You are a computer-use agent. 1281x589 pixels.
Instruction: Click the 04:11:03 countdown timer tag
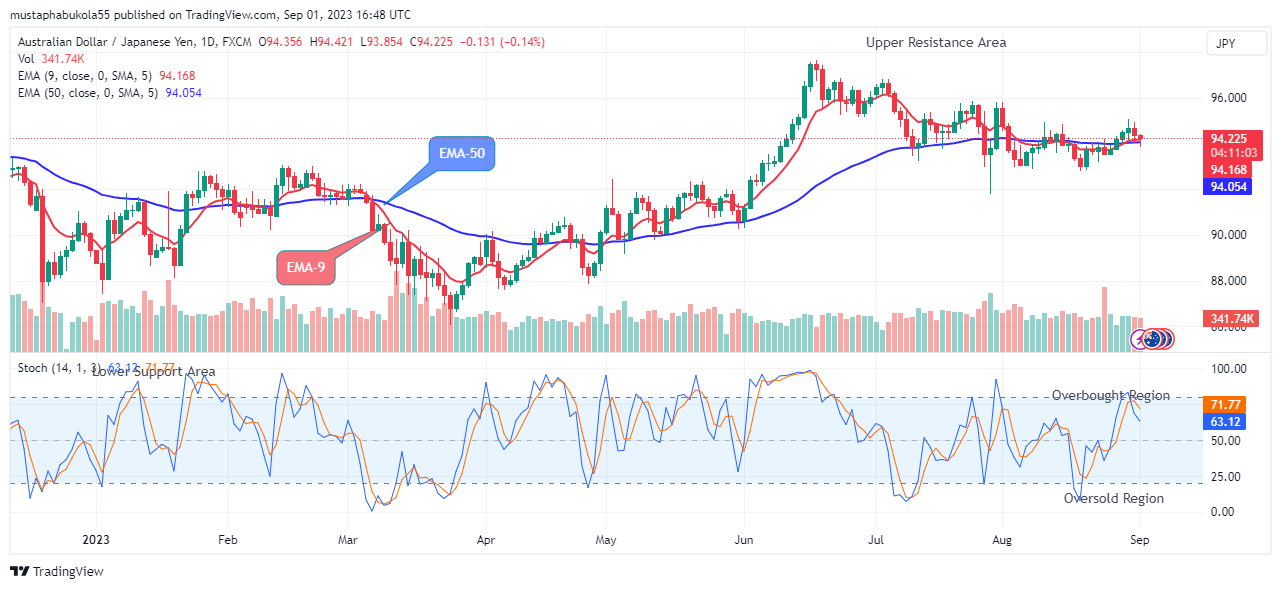pos(1232,154)
